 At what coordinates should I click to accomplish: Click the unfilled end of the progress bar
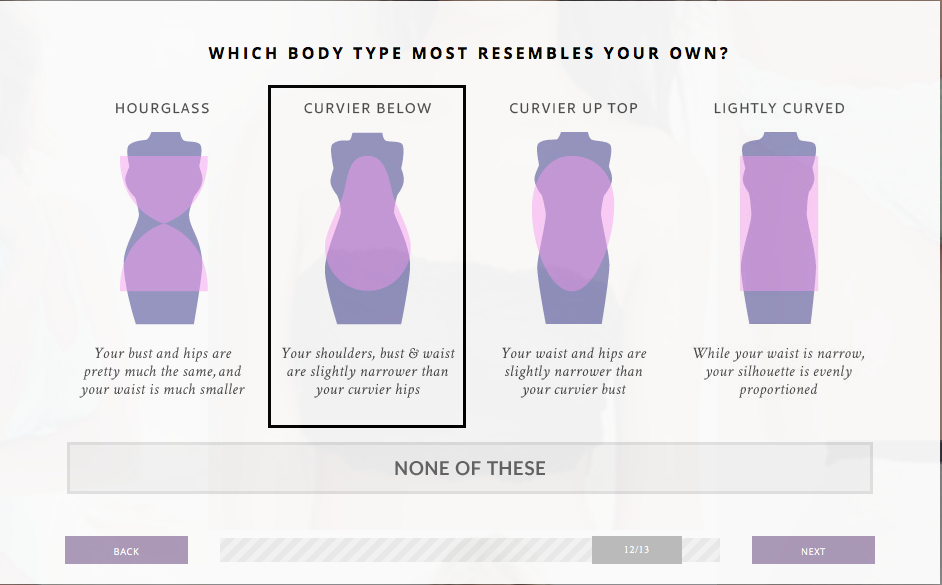701,550
